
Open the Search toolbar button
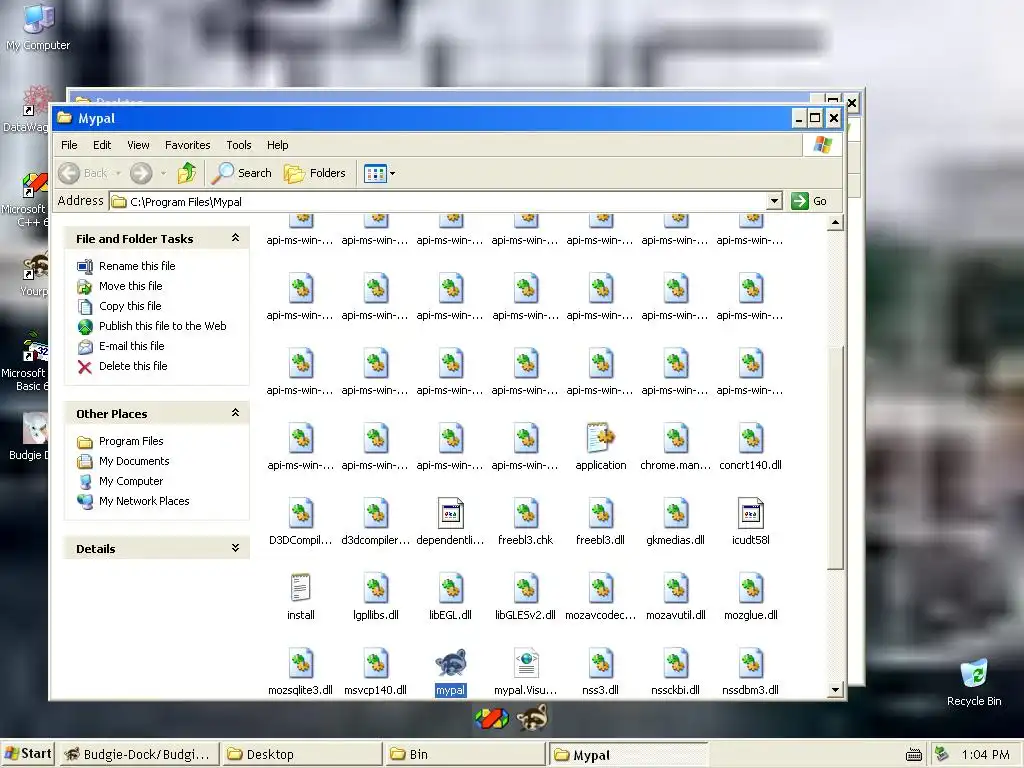[x=242, y=173]
